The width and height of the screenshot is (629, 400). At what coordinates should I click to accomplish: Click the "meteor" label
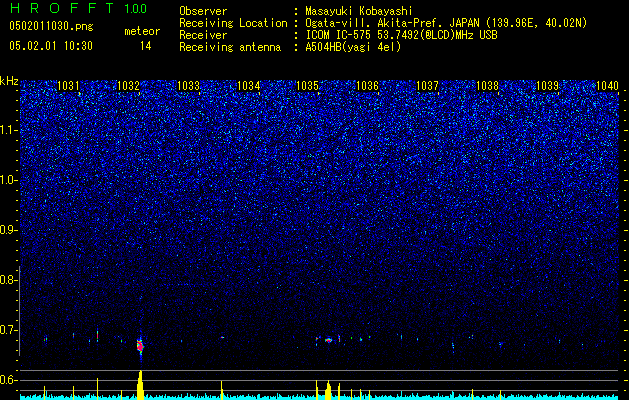pyautogui.click(x=142, y=31)
